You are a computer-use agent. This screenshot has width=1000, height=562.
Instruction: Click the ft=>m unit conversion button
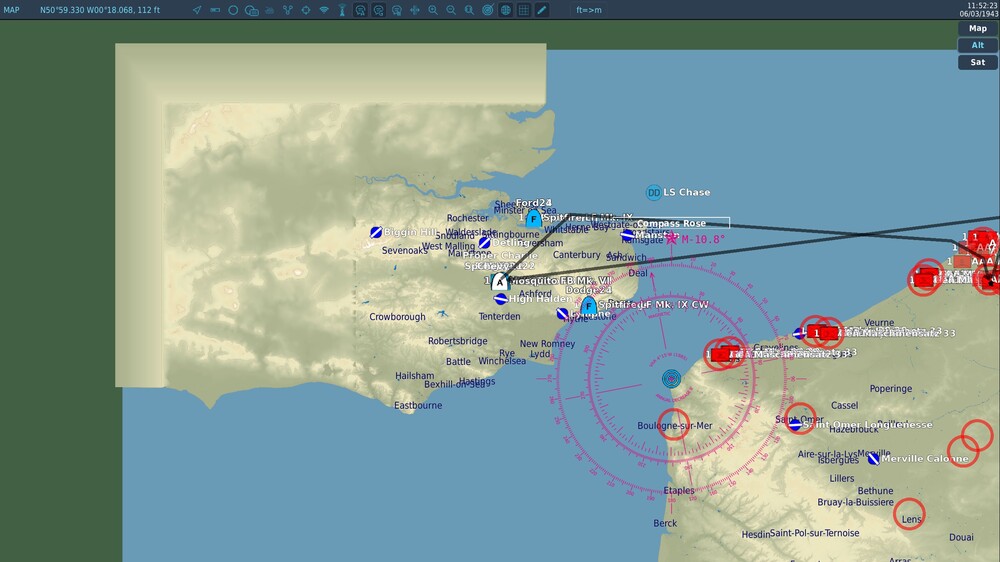(x=589, y=10)
